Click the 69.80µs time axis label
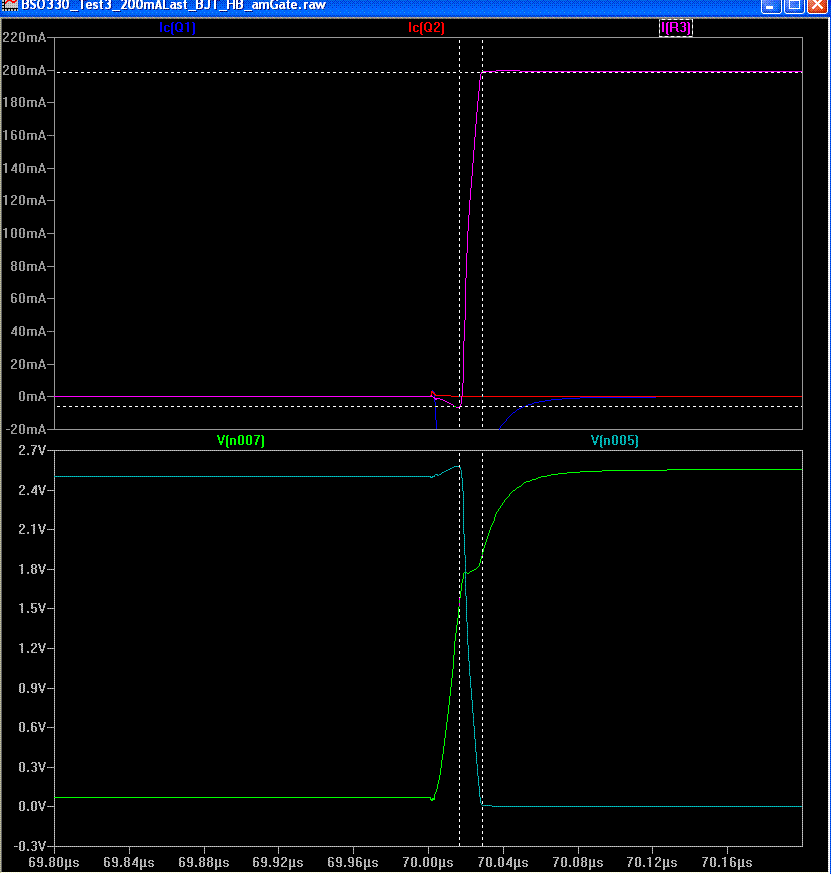831x874 pixels. pyautogui.click(x=54, y=863)
